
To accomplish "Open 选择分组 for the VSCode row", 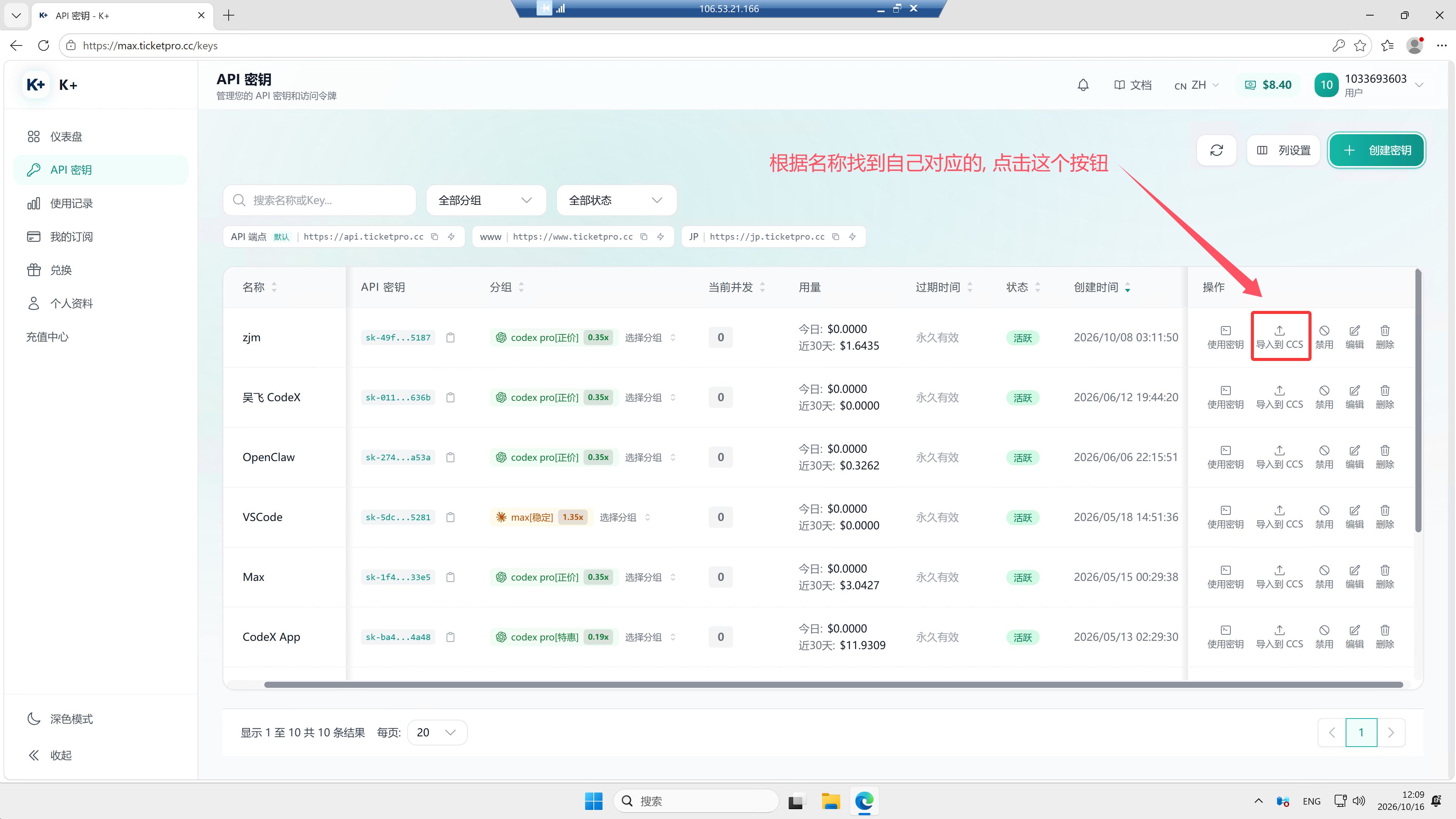I will point(624,517).
